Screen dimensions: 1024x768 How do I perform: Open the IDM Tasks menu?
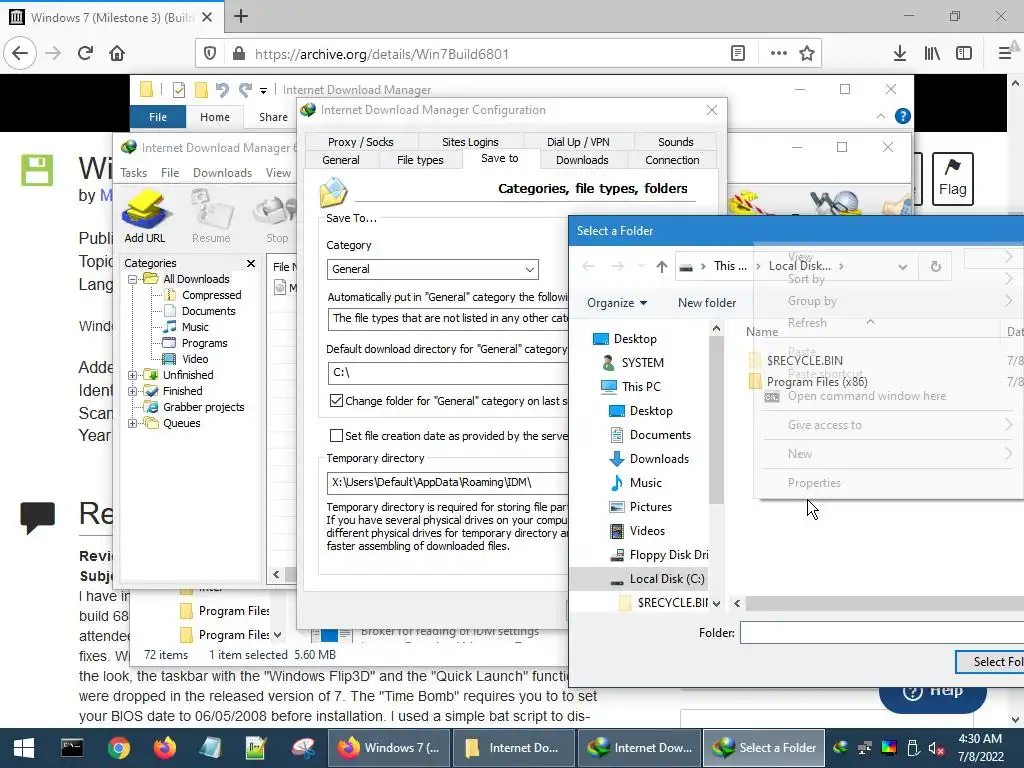pos(133,172)
